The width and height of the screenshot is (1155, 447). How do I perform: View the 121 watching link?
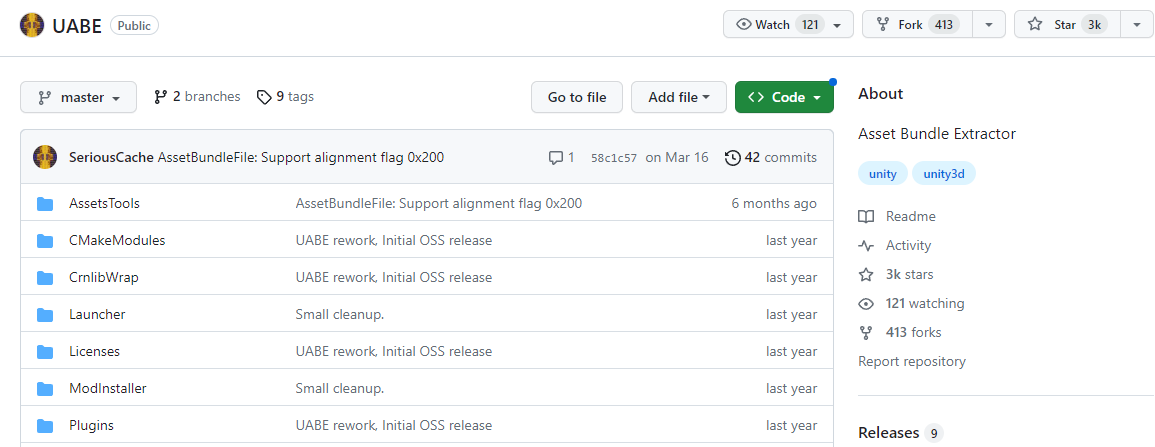tap(925, 303)
